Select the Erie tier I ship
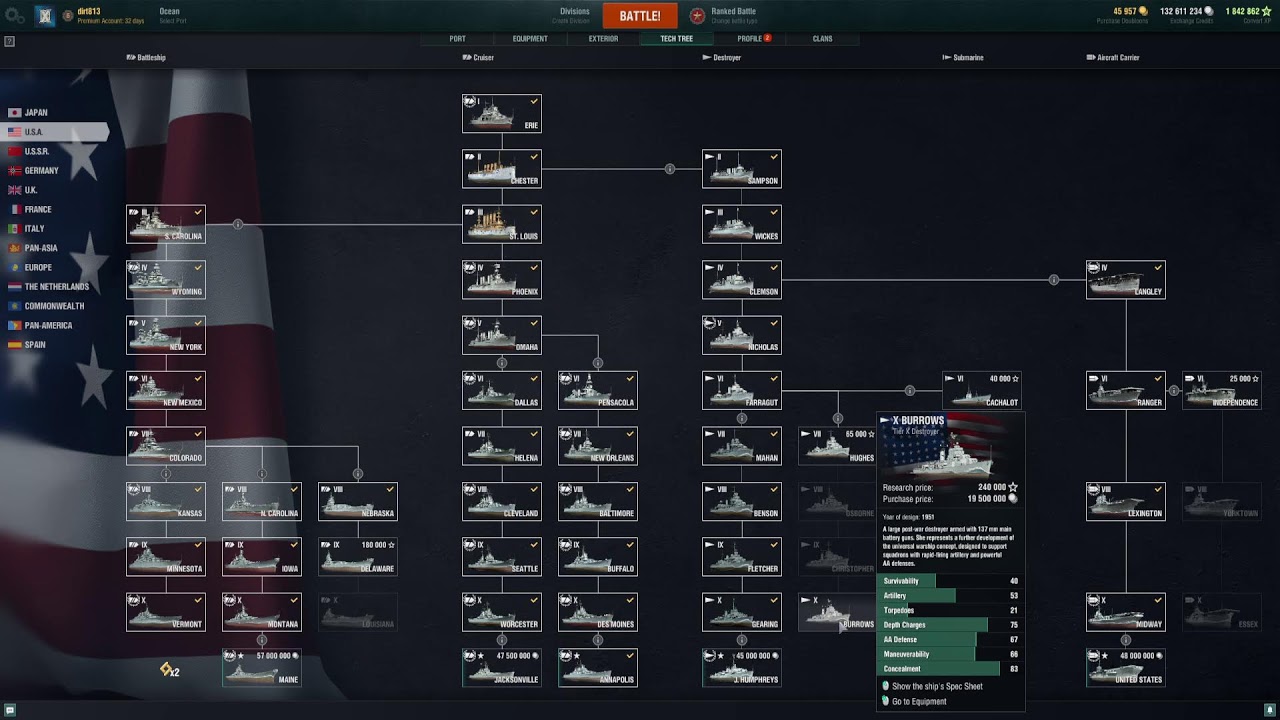 pos(502,114)
